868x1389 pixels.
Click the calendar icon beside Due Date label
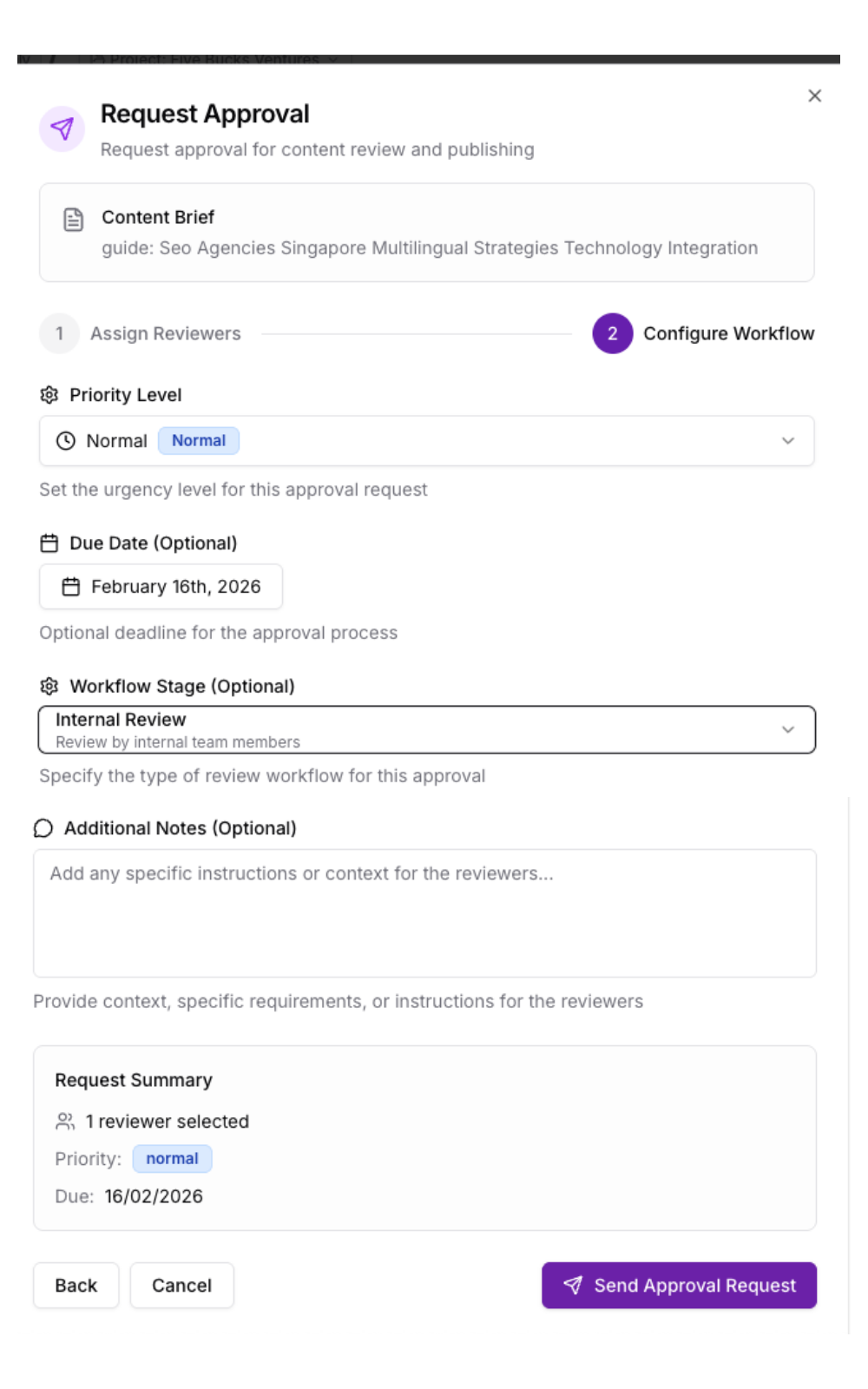pos(49,543)
